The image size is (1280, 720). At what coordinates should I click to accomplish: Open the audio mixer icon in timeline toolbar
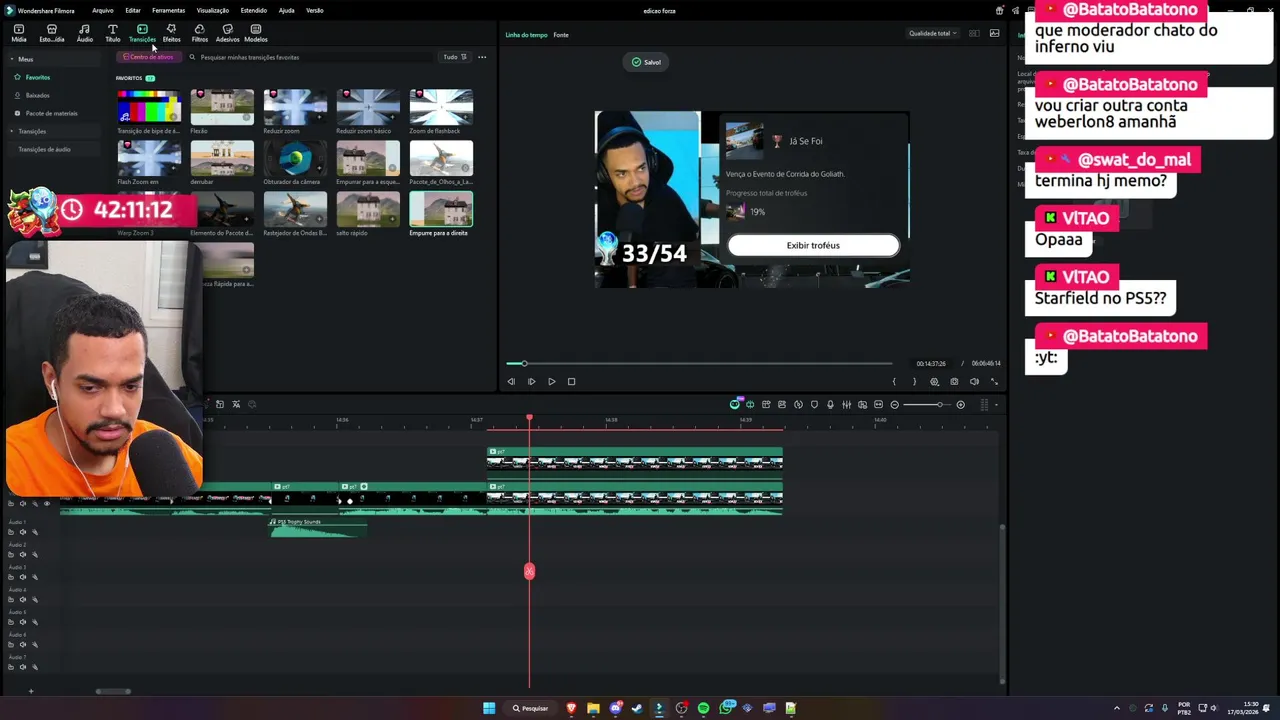[x=846, y=404]
